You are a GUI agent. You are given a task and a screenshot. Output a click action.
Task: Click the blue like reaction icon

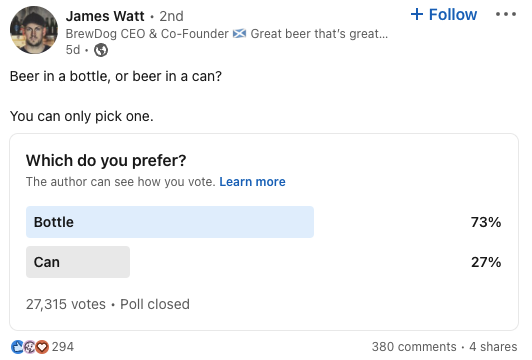(17, 347)
